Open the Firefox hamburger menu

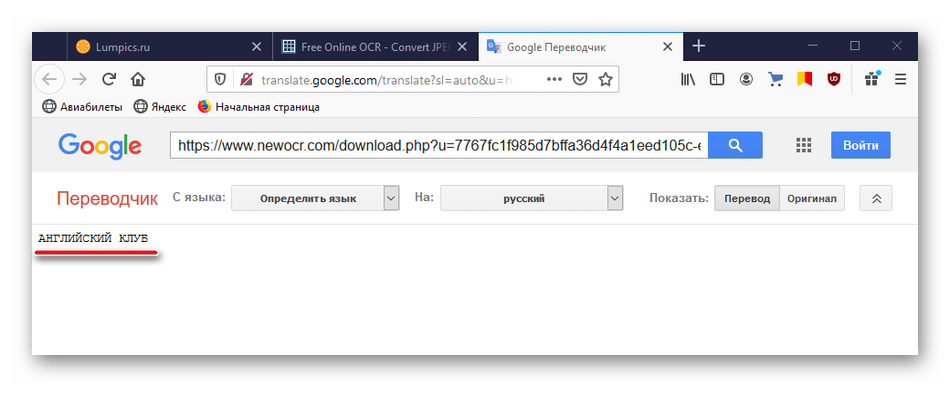(900, 79)
